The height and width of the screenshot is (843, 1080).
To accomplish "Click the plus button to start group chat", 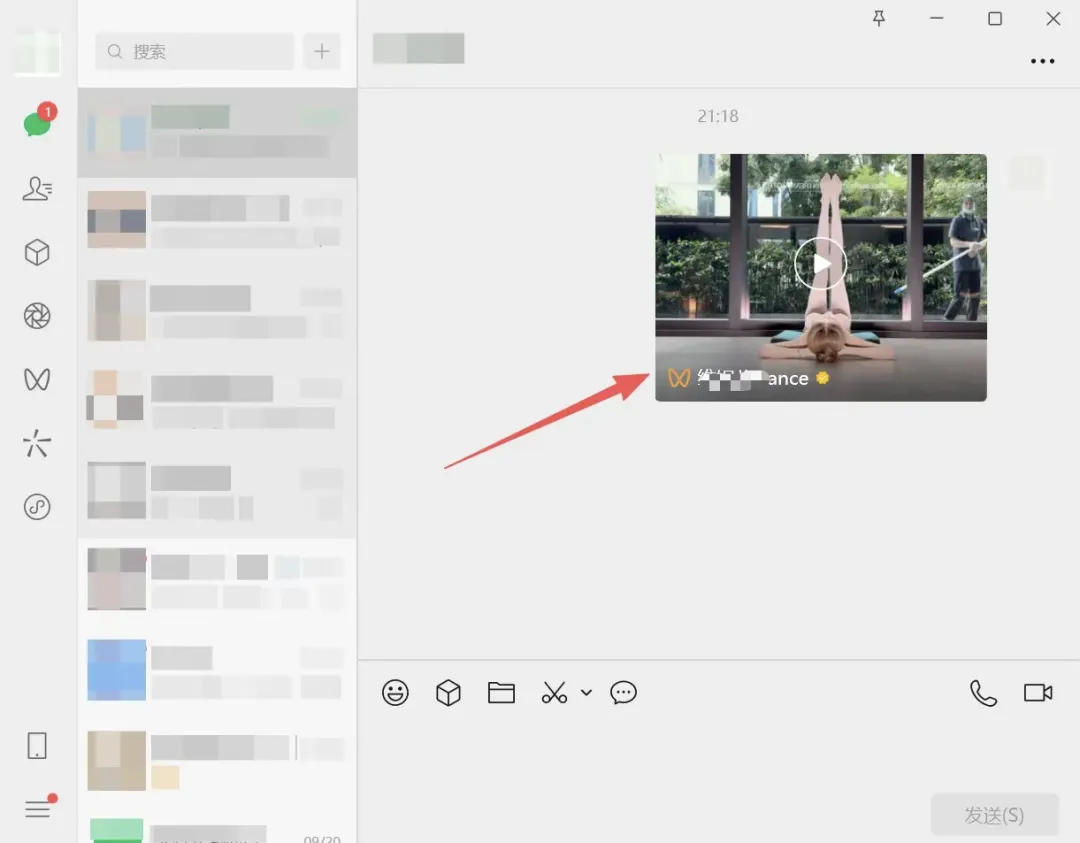I will click(322, 52).
